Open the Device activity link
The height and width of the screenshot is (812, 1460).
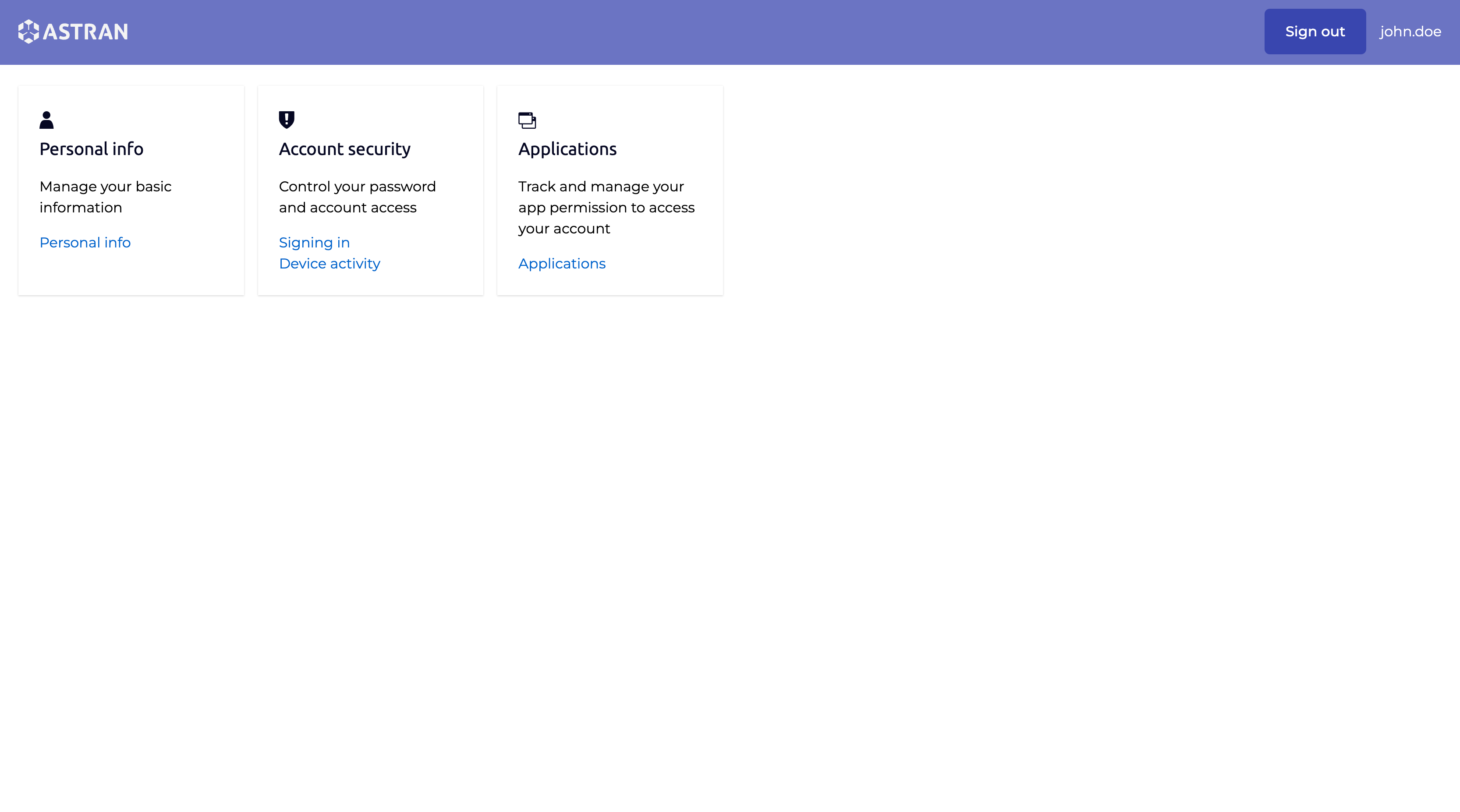point(330,264)
